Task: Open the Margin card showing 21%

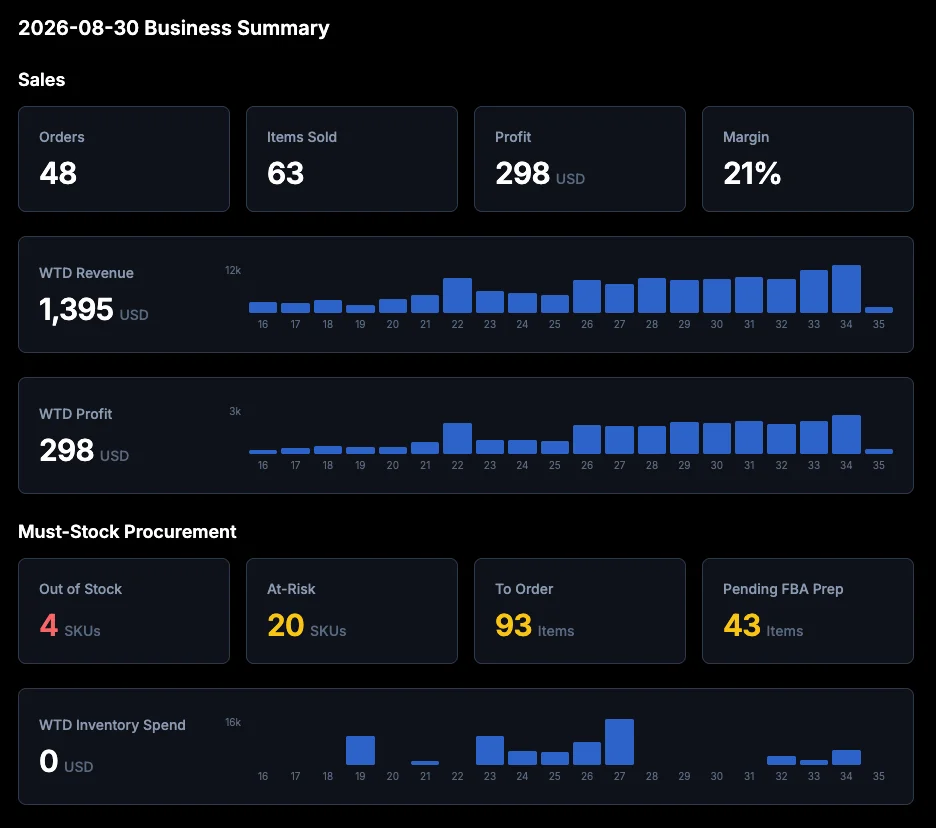Action: click(808, 159)
